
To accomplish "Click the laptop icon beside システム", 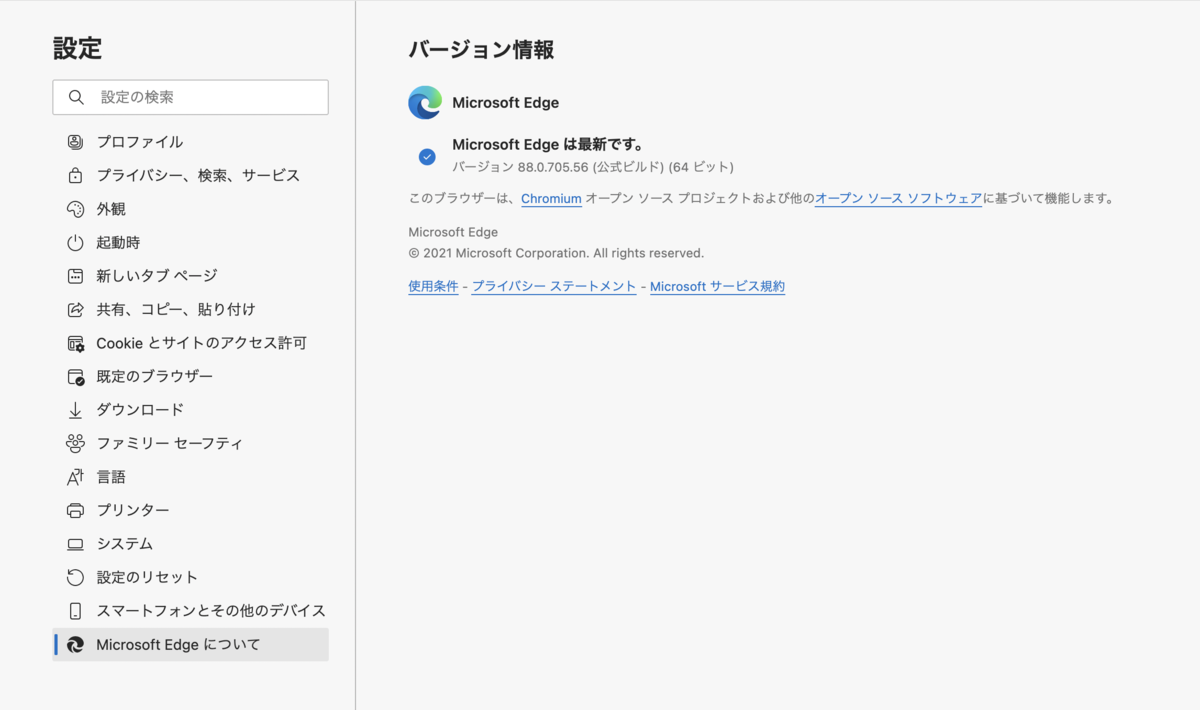I will 75,544.
